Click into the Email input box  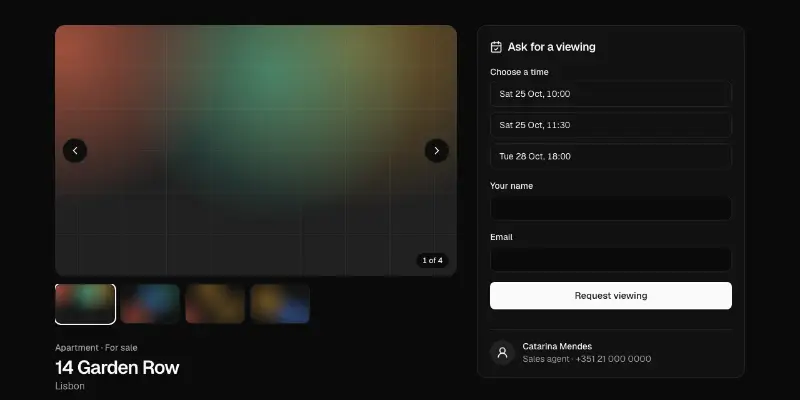(611, 259)
